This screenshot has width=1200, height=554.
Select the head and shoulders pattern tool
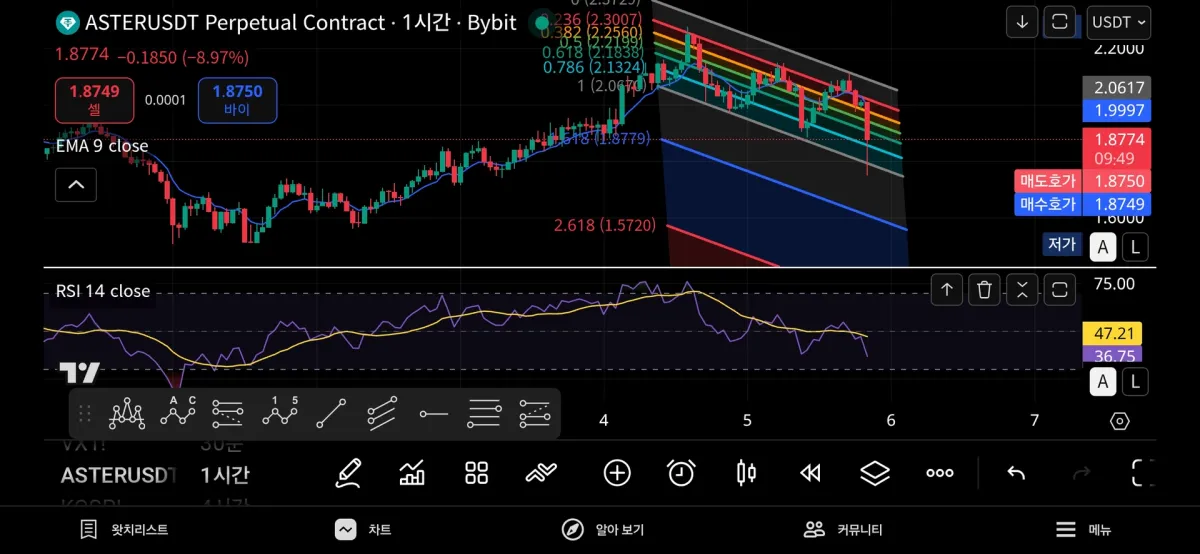(128, 413)
